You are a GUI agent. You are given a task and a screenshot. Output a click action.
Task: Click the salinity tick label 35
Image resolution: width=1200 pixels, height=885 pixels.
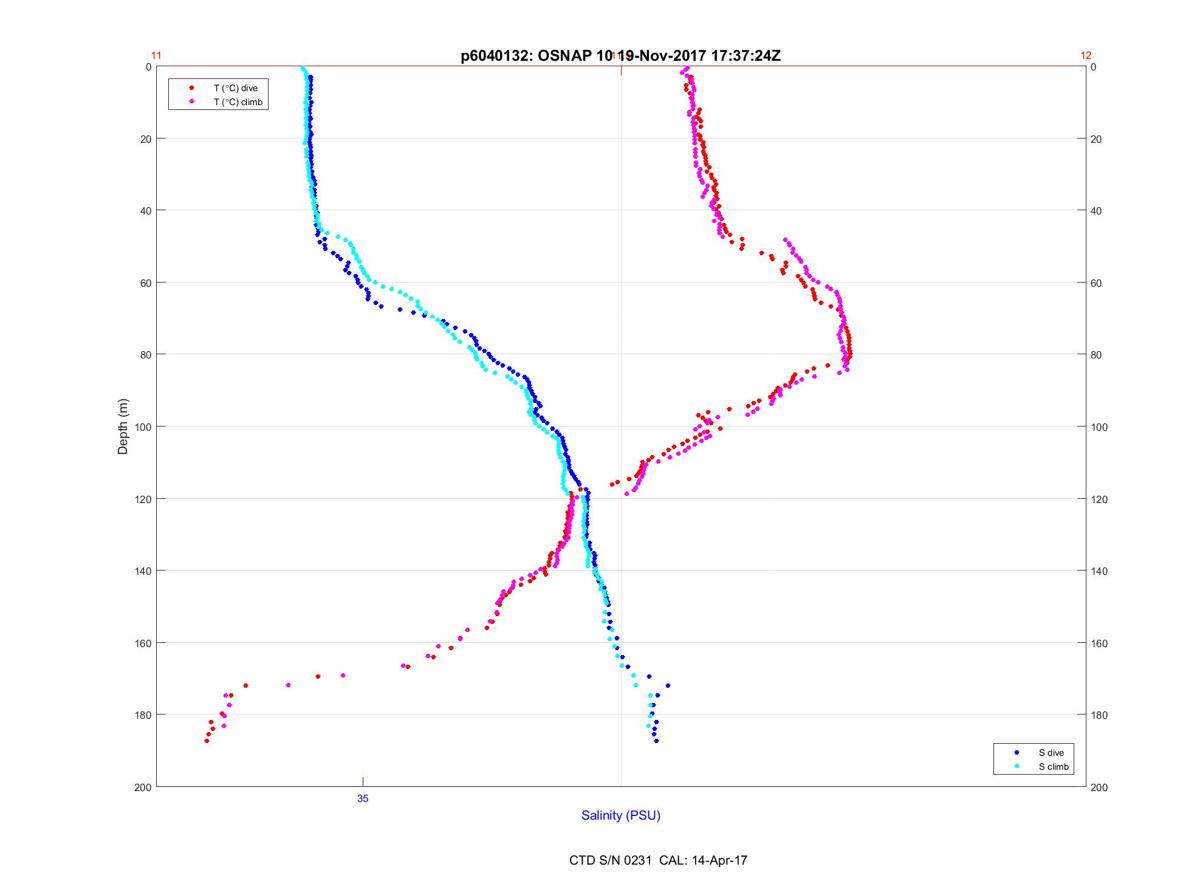click(363, 798)
